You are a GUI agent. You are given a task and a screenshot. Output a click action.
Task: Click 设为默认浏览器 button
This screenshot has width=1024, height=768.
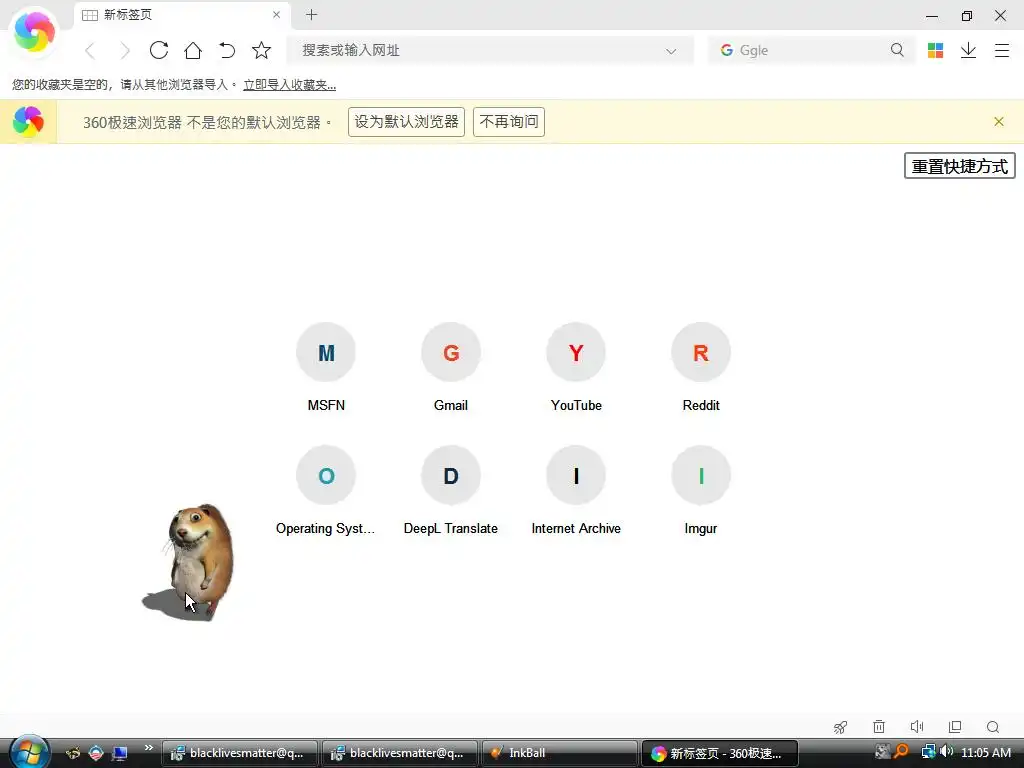406,122
